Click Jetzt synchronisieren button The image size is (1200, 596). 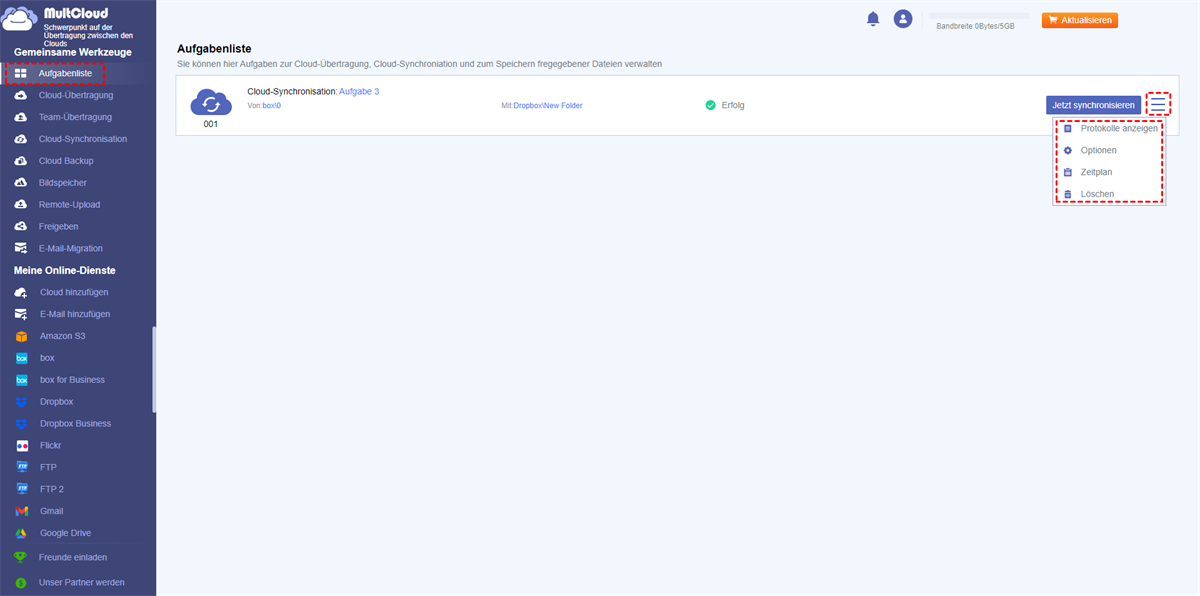point(1093,105)
